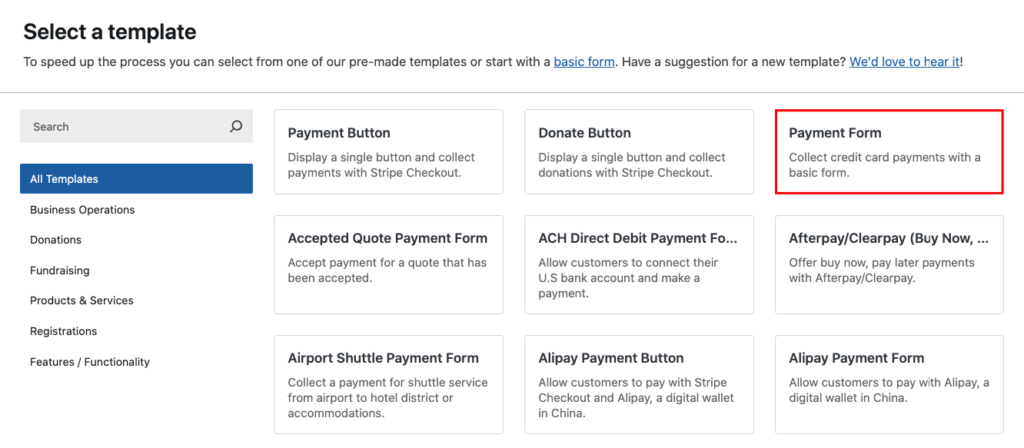Viewport: 1024px width, 448px height.
Task: Click the search magnifier icon
Action: click(x=236, y=127)
